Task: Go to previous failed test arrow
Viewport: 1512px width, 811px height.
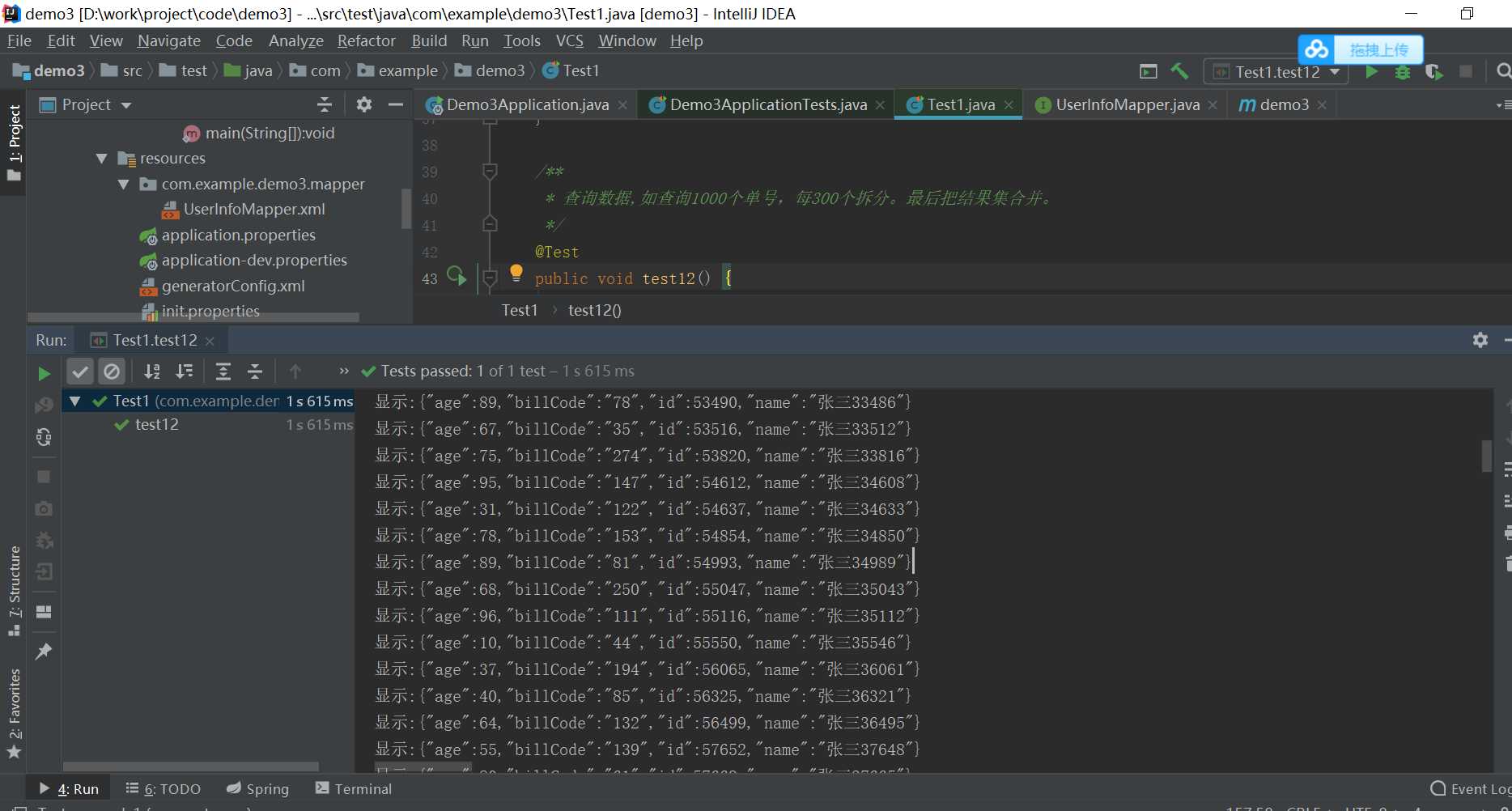Action: point(295,372)
